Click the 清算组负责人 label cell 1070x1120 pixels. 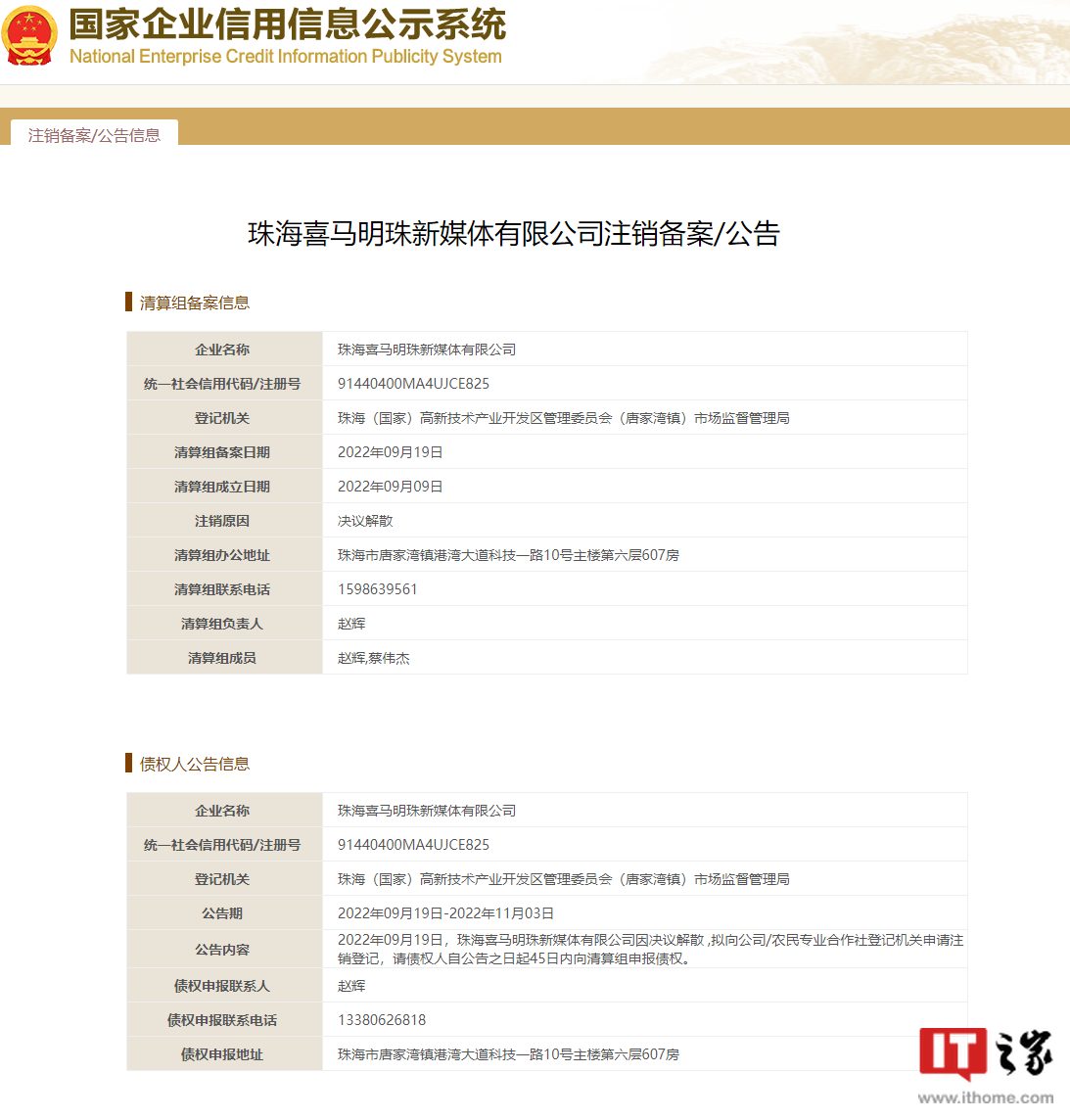224,623
